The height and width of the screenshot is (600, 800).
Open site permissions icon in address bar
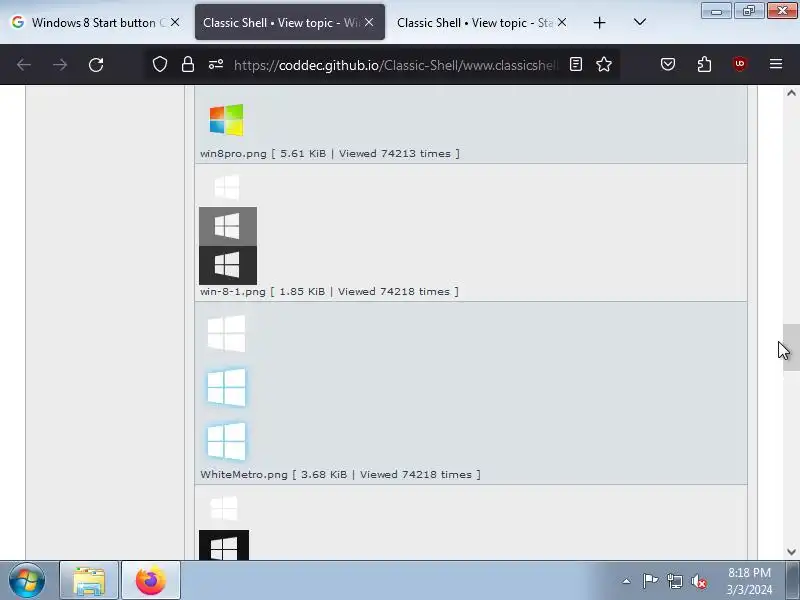[x=216, y=64]
